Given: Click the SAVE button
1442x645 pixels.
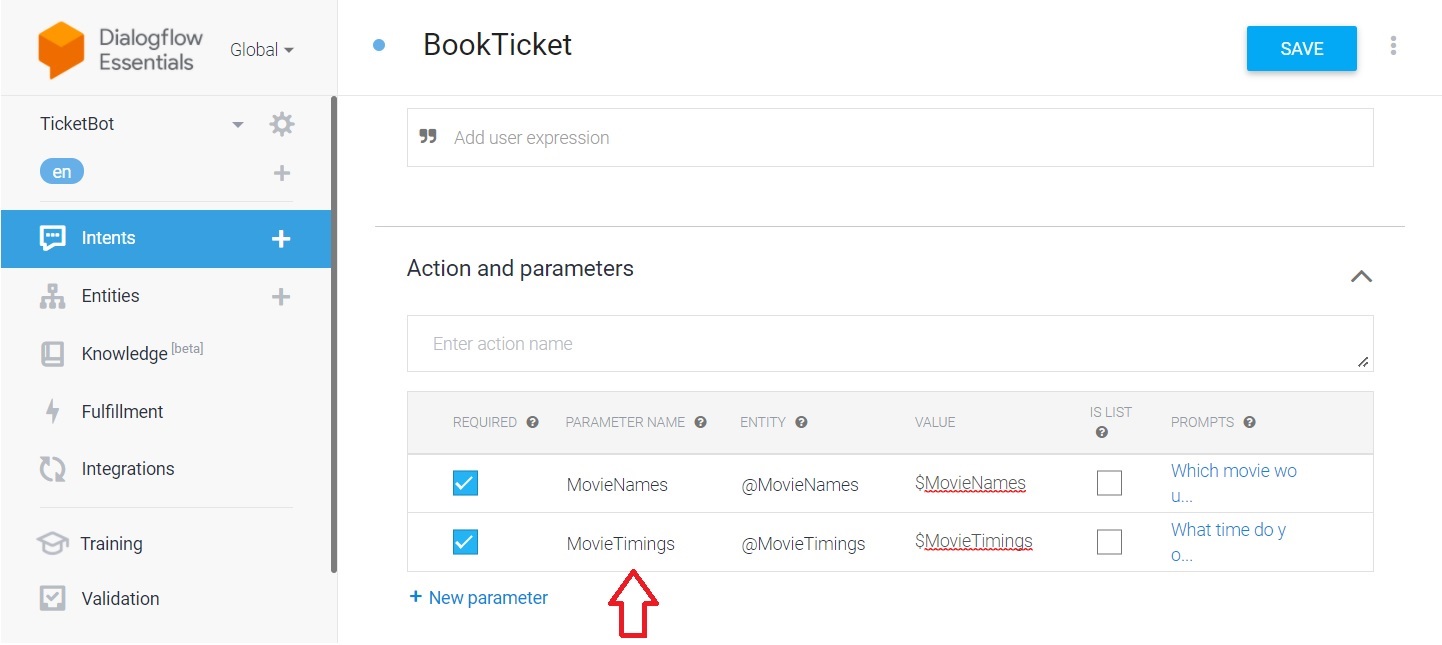Looking at the screenshot, I should point(1301,47).
